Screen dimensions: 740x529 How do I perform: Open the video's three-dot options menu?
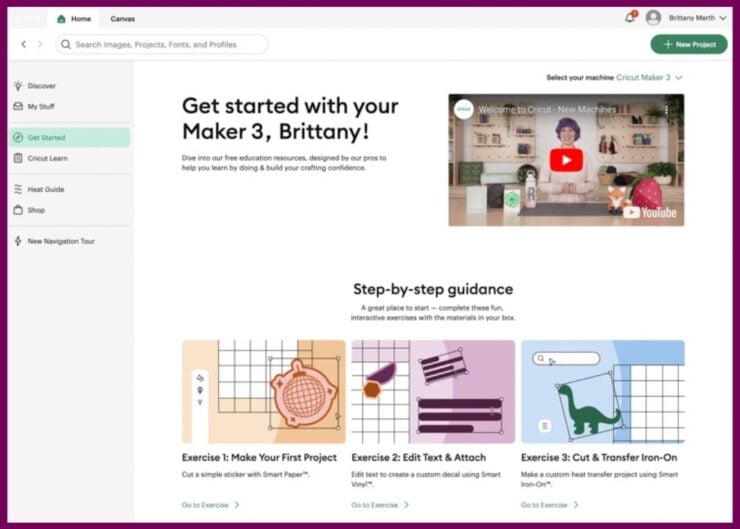tap(666, 110)
